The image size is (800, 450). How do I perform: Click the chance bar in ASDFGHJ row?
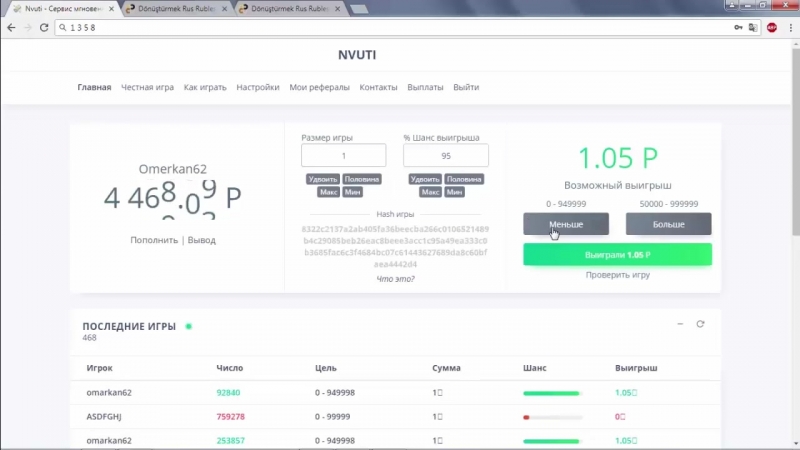pos(553,417)
